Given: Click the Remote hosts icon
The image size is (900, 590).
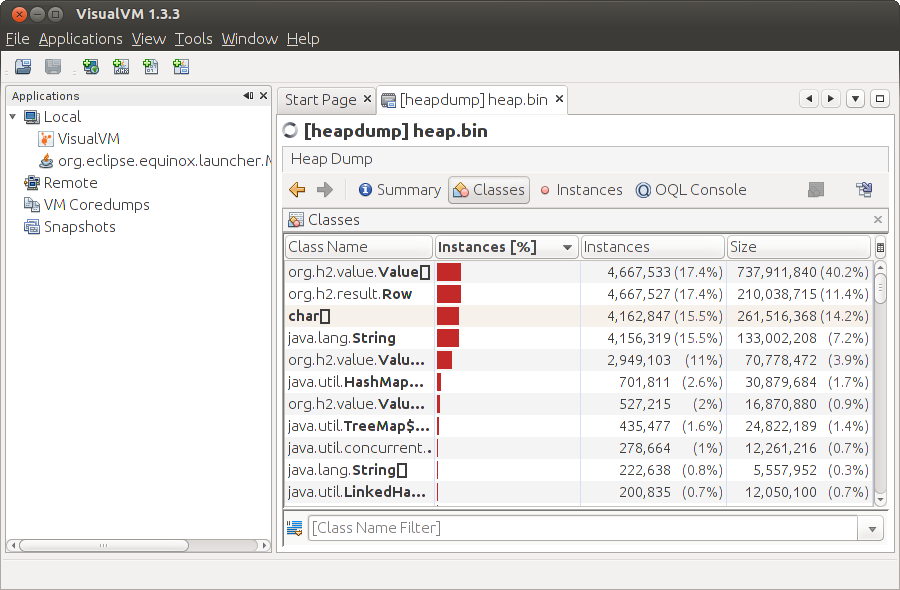Looking at the screenshot, I should pyautogui.click(x=32, y=183).
